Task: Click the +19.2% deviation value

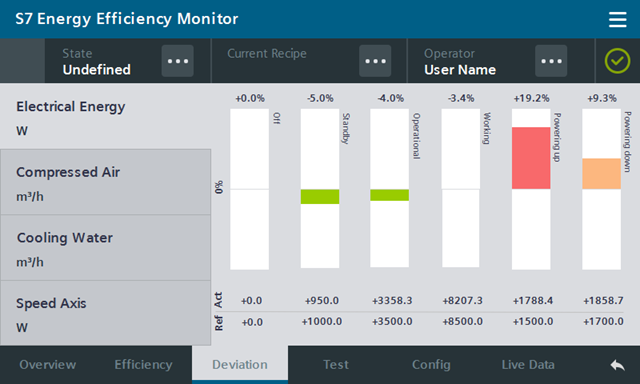Action: pyautogui.click(x=531, y=98)
